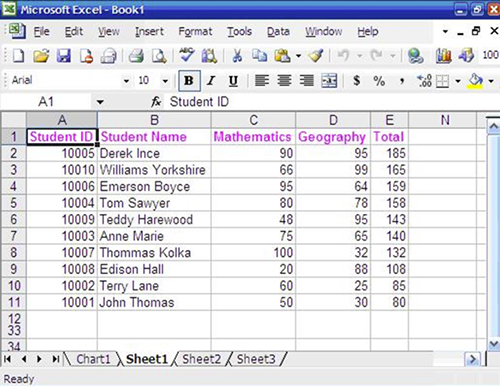Screen dimensions: 500x386
Task: Apply Percent Style icon
Action: pos(379,81)
